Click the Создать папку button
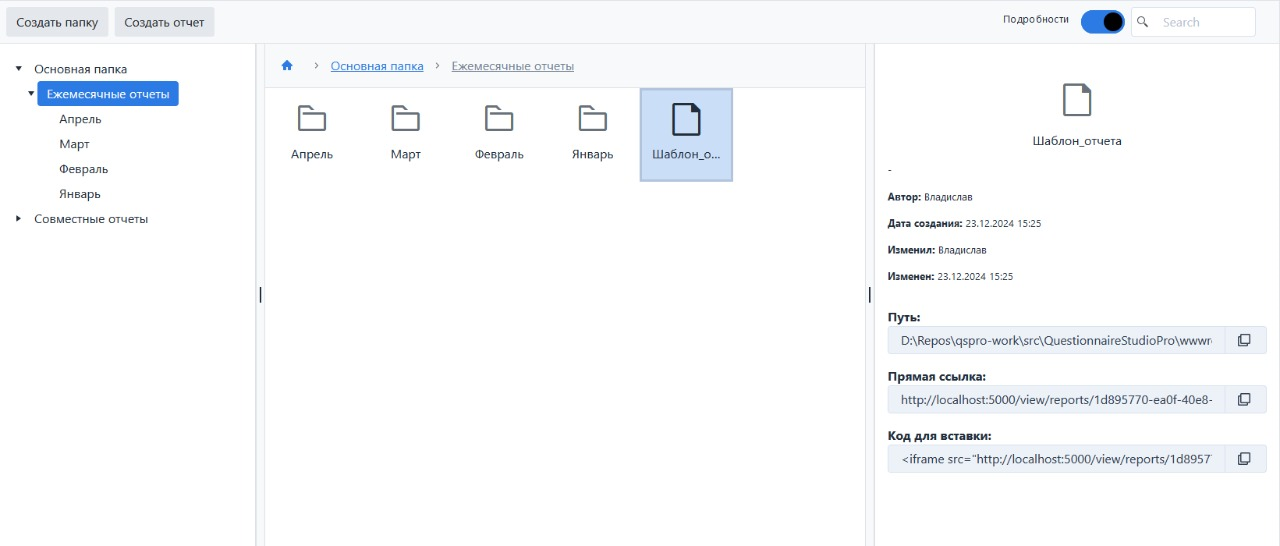Viewport: 1280px width, 546px height. 57,22
